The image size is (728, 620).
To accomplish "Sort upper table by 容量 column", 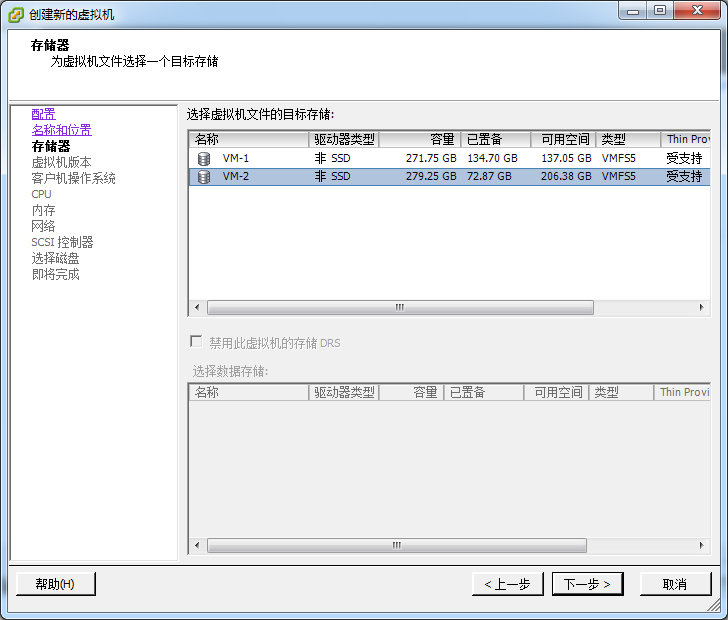I will click(420, 140).
